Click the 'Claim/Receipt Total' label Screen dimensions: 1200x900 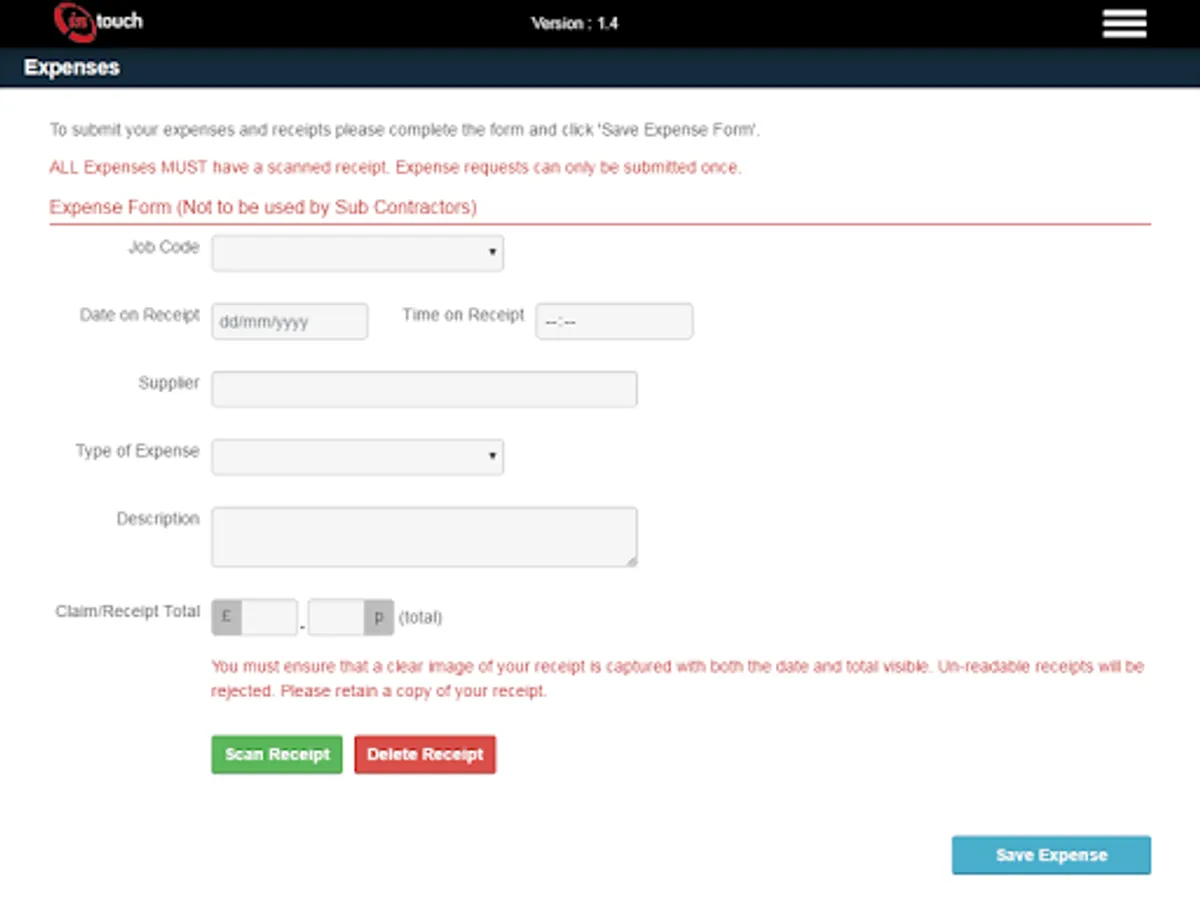click(128, 611)
